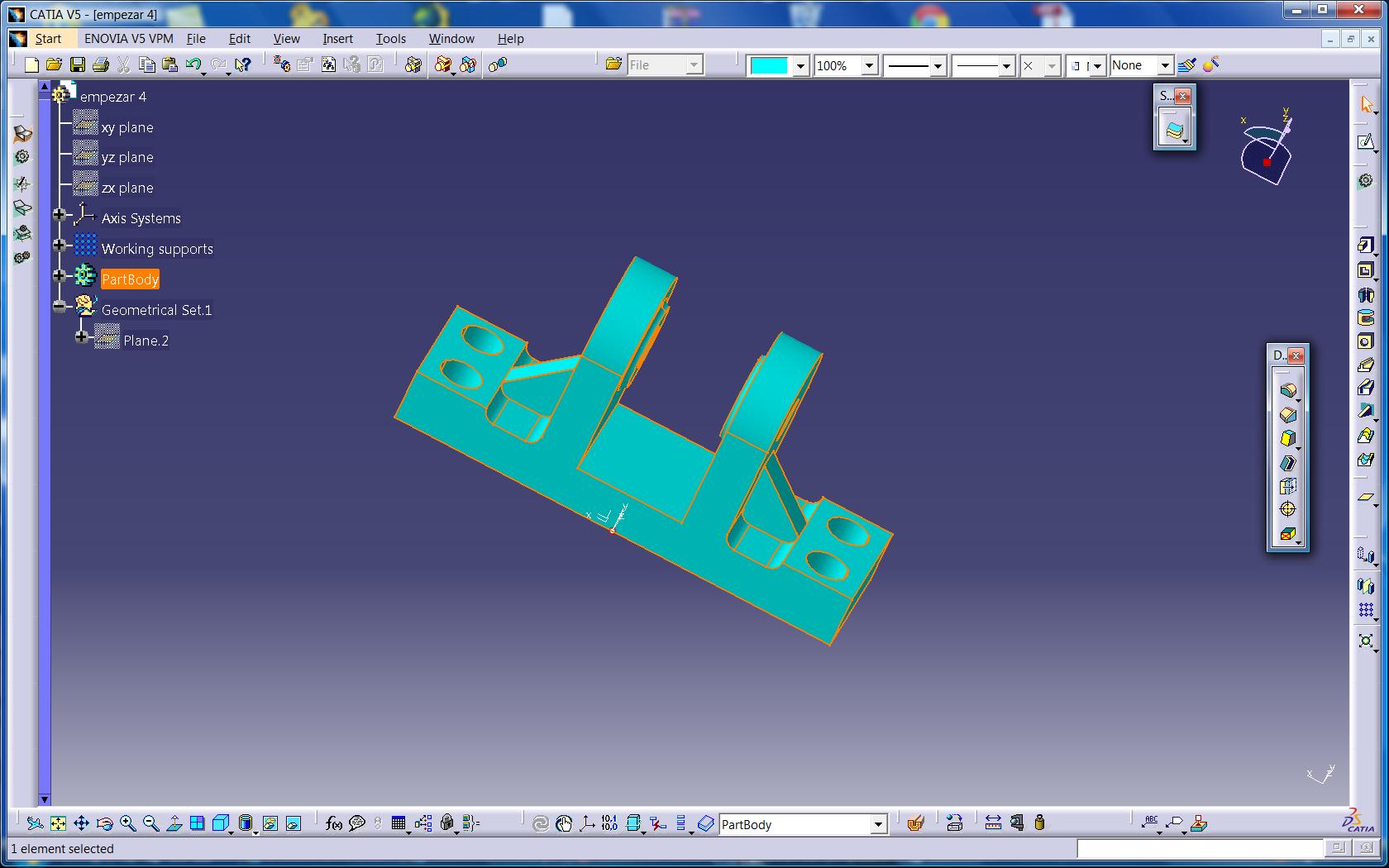
Task: Expand the Axis Systems tree node
Action: 60,215
